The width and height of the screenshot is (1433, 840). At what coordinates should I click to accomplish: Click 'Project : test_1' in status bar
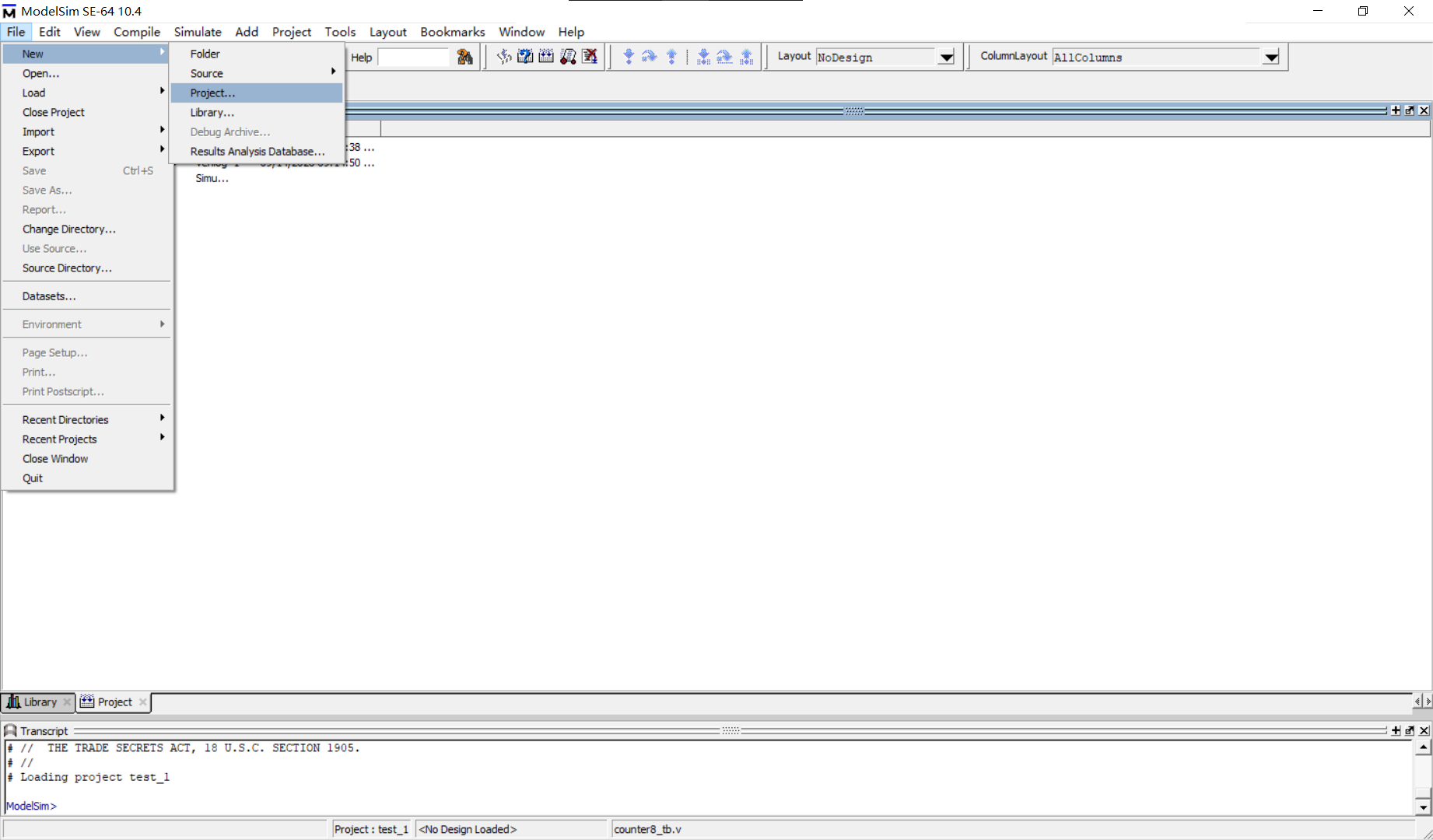point(371,829)
